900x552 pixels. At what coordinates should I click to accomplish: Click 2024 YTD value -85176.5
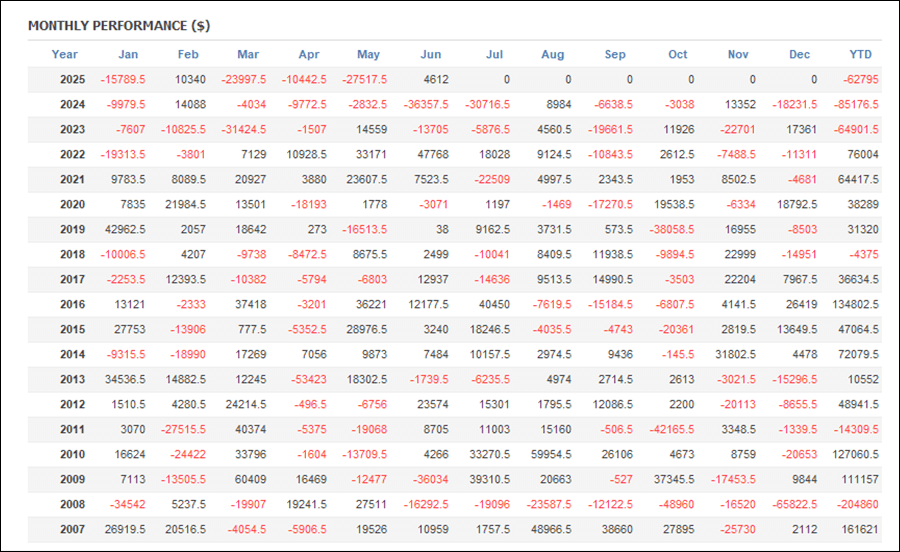(856, 104)
